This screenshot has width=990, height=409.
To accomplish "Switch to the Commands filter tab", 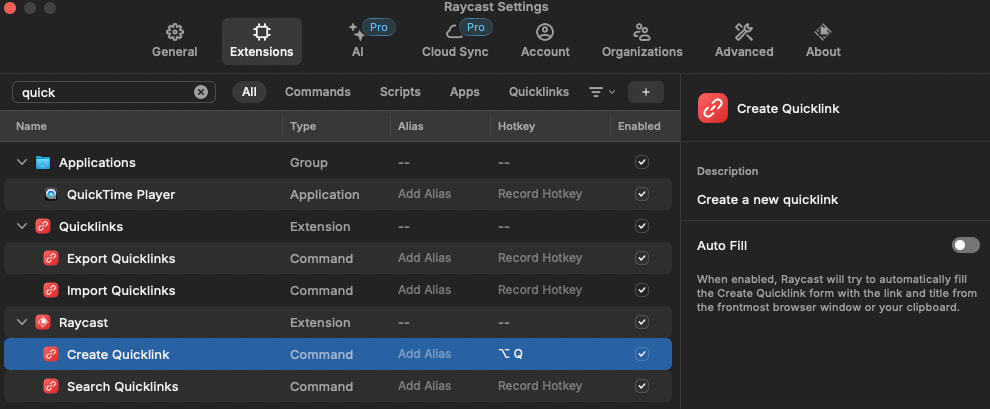I will 317,92.
